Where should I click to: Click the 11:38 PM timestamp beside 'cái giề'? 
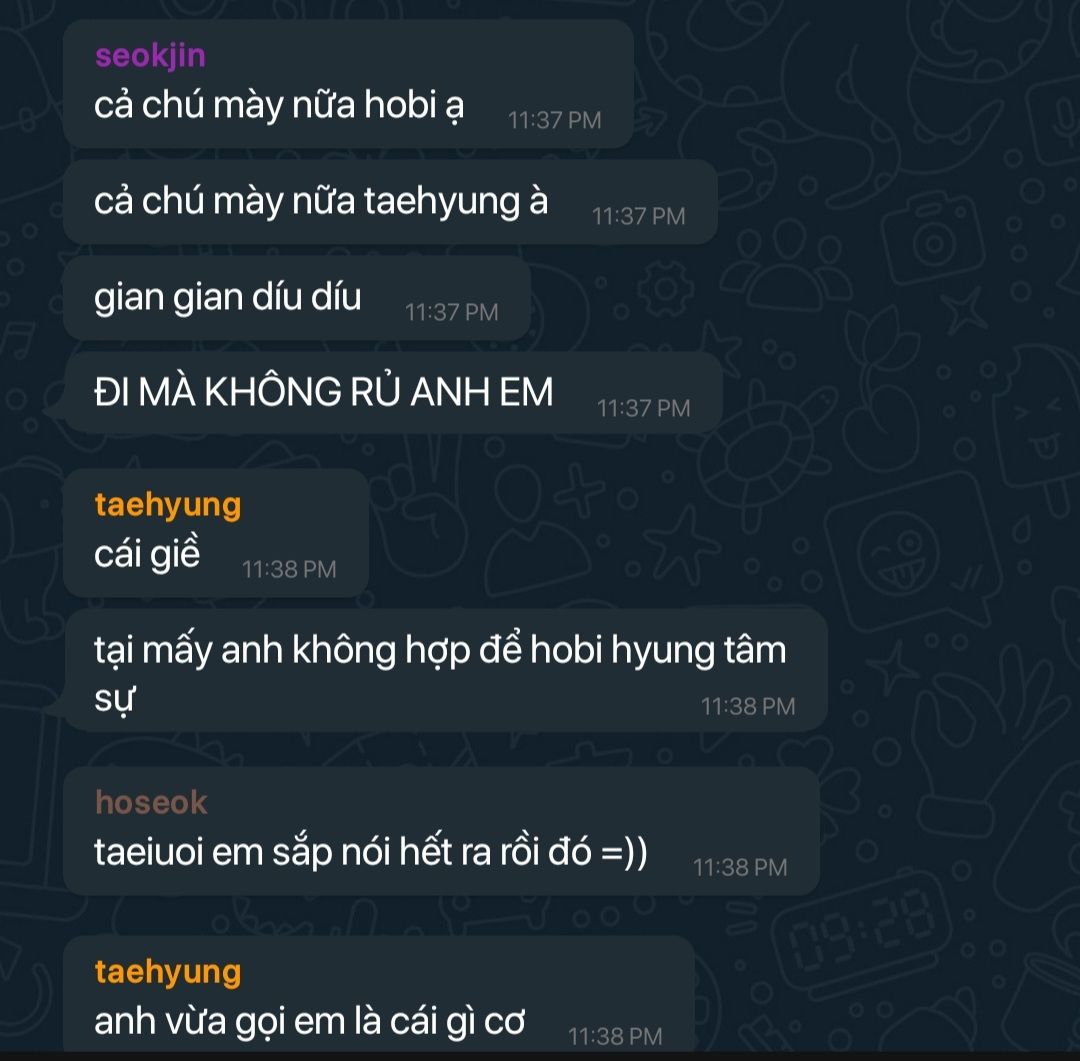click(289, 570)
